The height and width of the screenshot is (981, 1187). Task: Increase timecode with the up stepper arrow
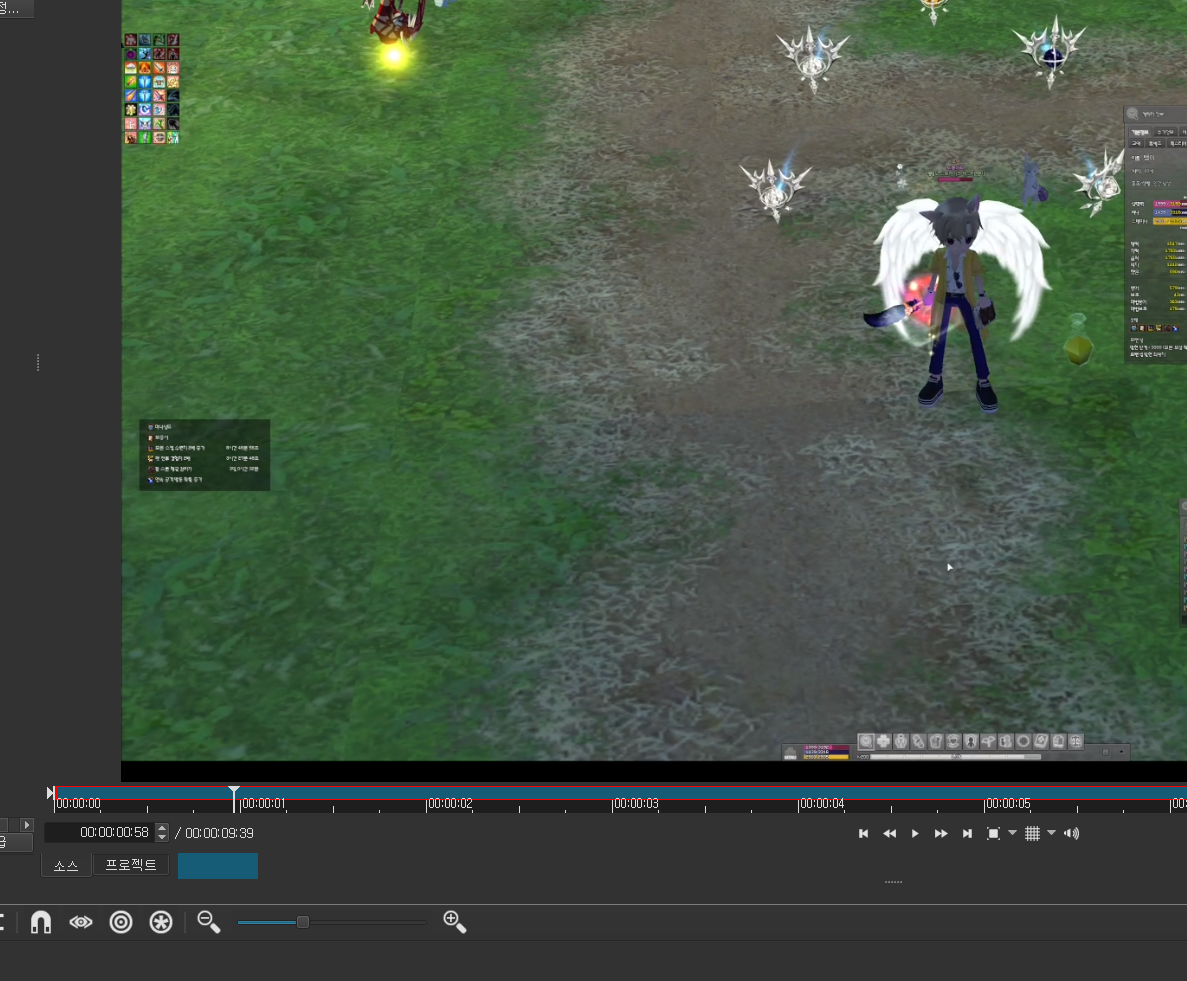(162, 828)
